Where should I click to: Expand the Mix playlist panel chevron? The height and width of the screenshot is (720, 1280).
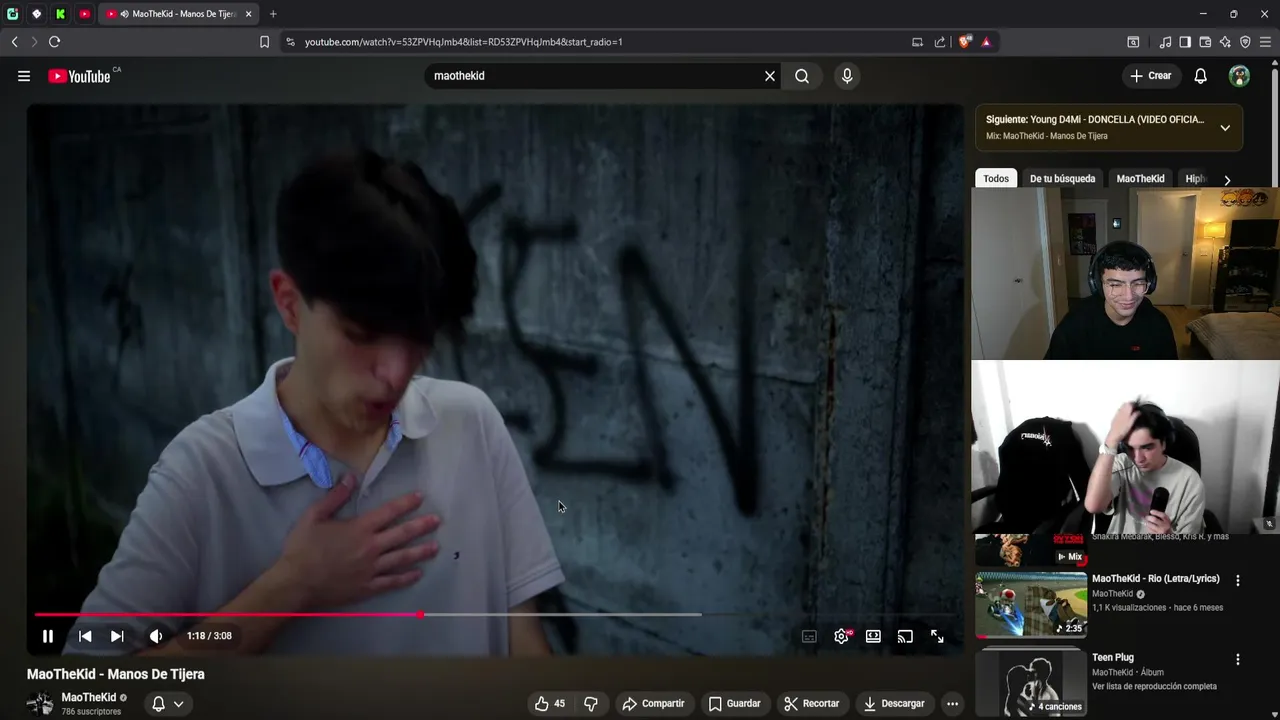1225,128
